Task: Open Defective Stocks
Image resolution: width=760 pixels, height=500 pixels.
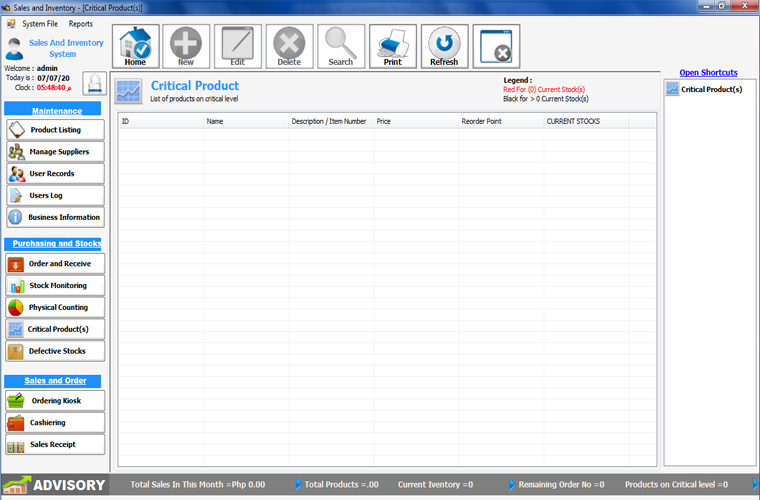Action: click(x=55, y=351)
